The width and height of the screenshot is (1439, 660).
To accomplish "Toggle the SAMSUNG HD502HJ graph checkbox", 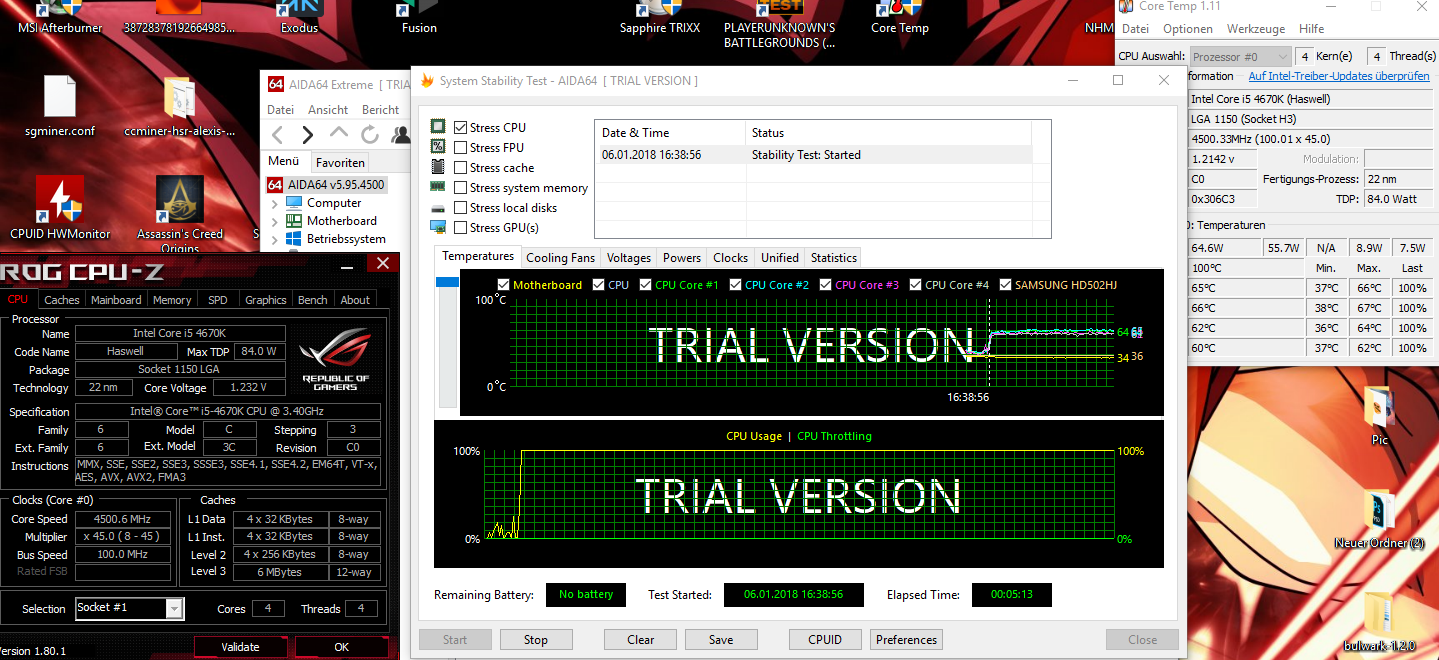I will tap(1005, 285).
